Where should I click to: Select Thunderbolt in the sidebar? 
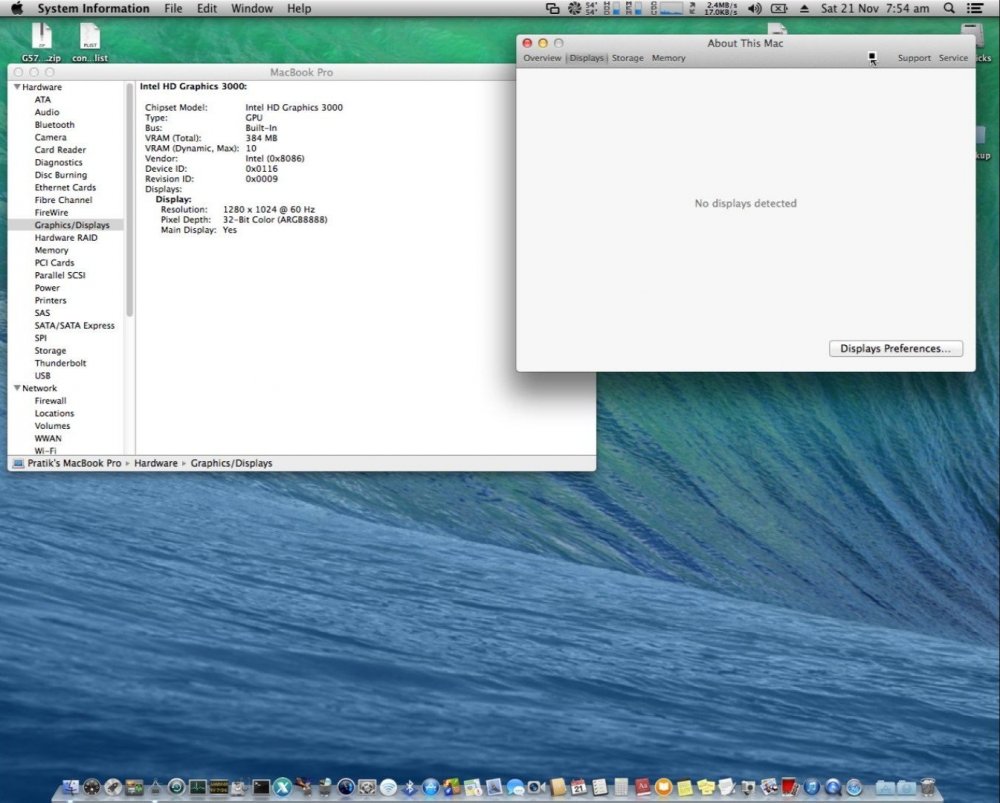click(x=60, y=363)
